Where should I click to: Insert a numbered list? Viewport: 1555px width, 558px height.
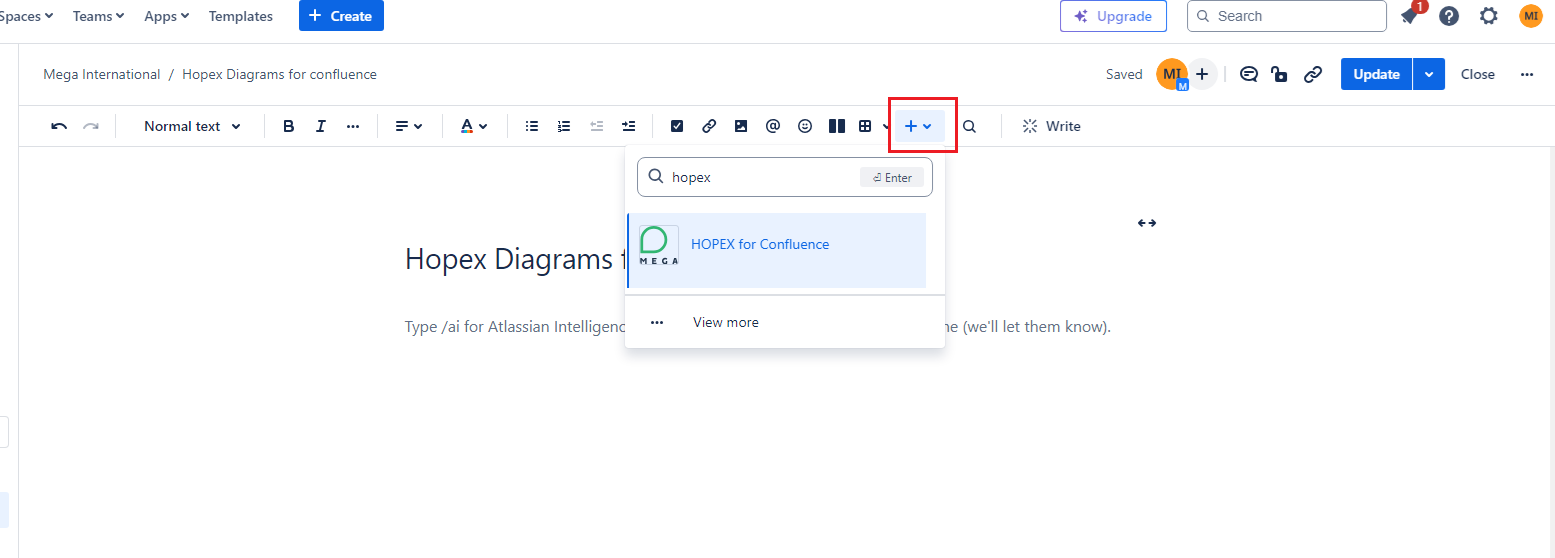click(x=564, y=126)
